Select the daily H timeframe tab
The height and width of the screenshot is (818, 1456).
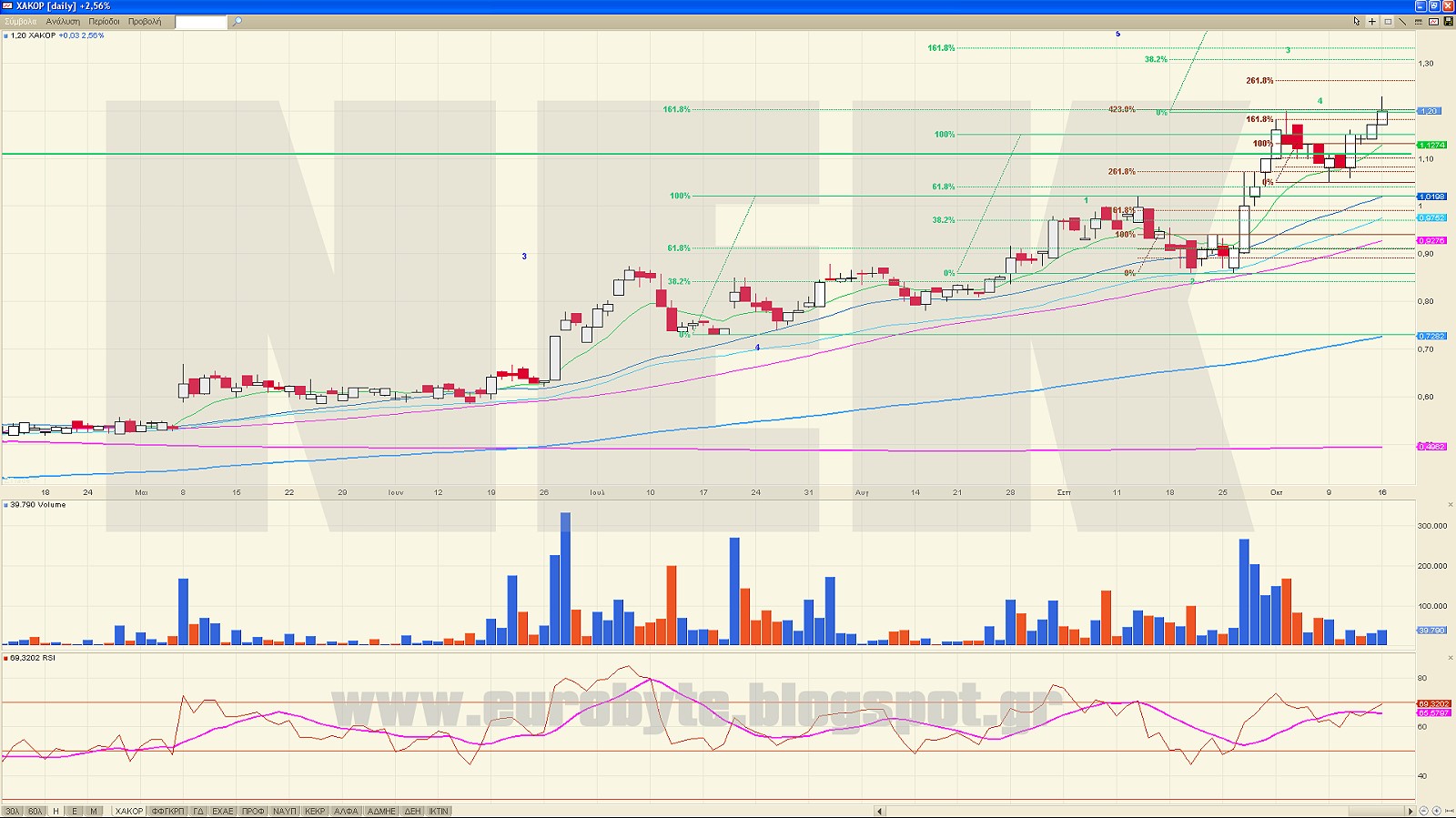coord(56,812)
